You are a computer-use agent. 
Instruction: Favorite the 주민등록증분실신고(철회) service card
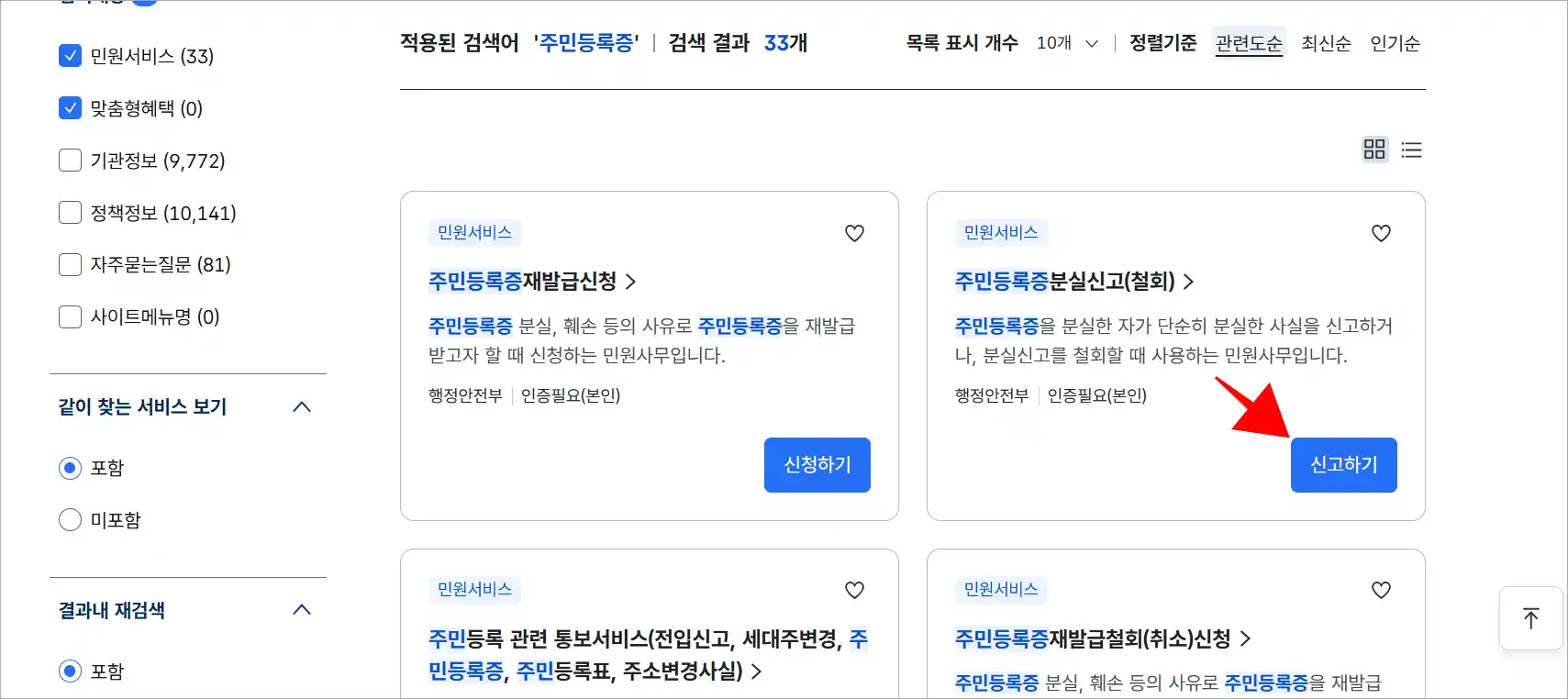(1381, 233)
